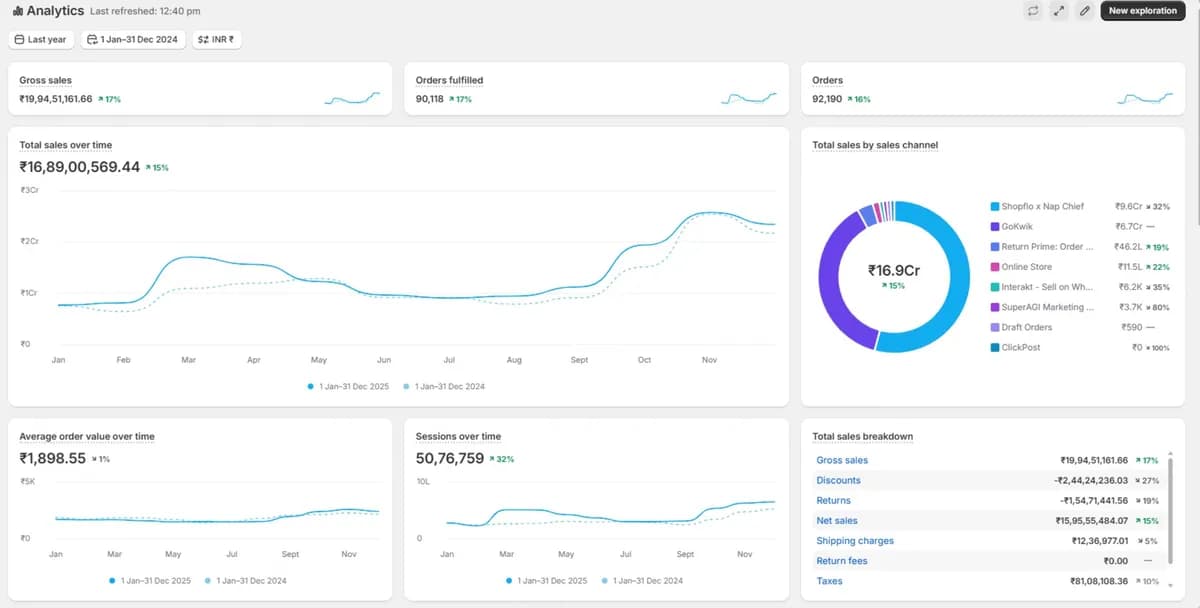Open the Orders card title

pos(828,80)
